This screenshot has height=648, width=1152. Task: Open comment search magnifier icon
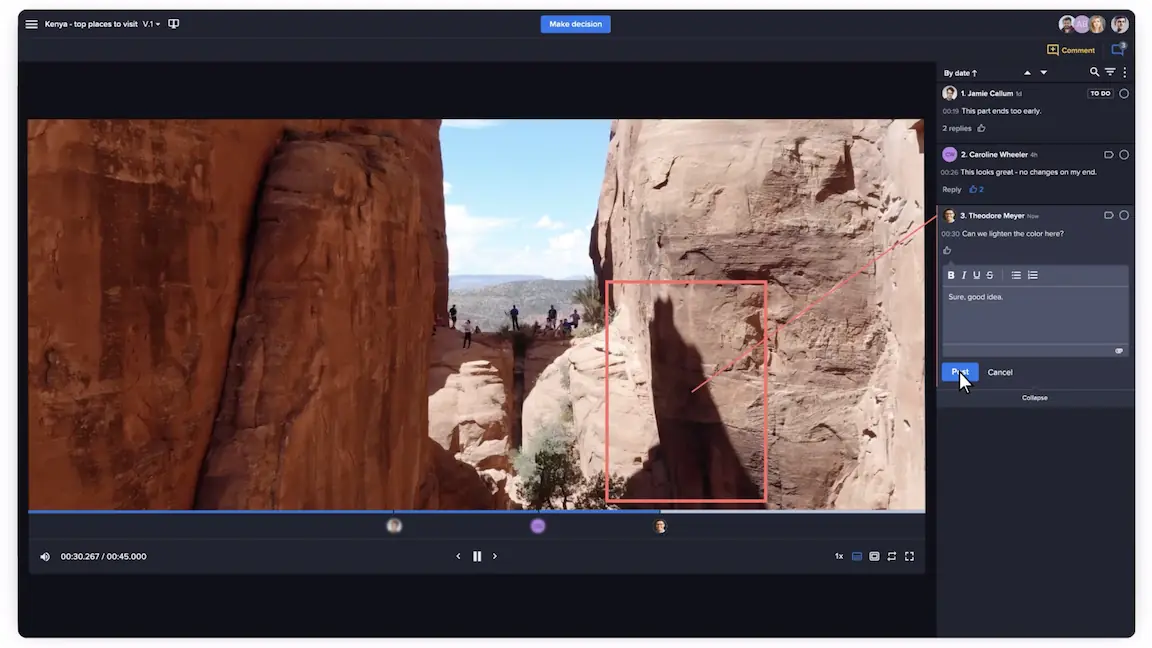pyautogui.click(x=1094, y=72)
